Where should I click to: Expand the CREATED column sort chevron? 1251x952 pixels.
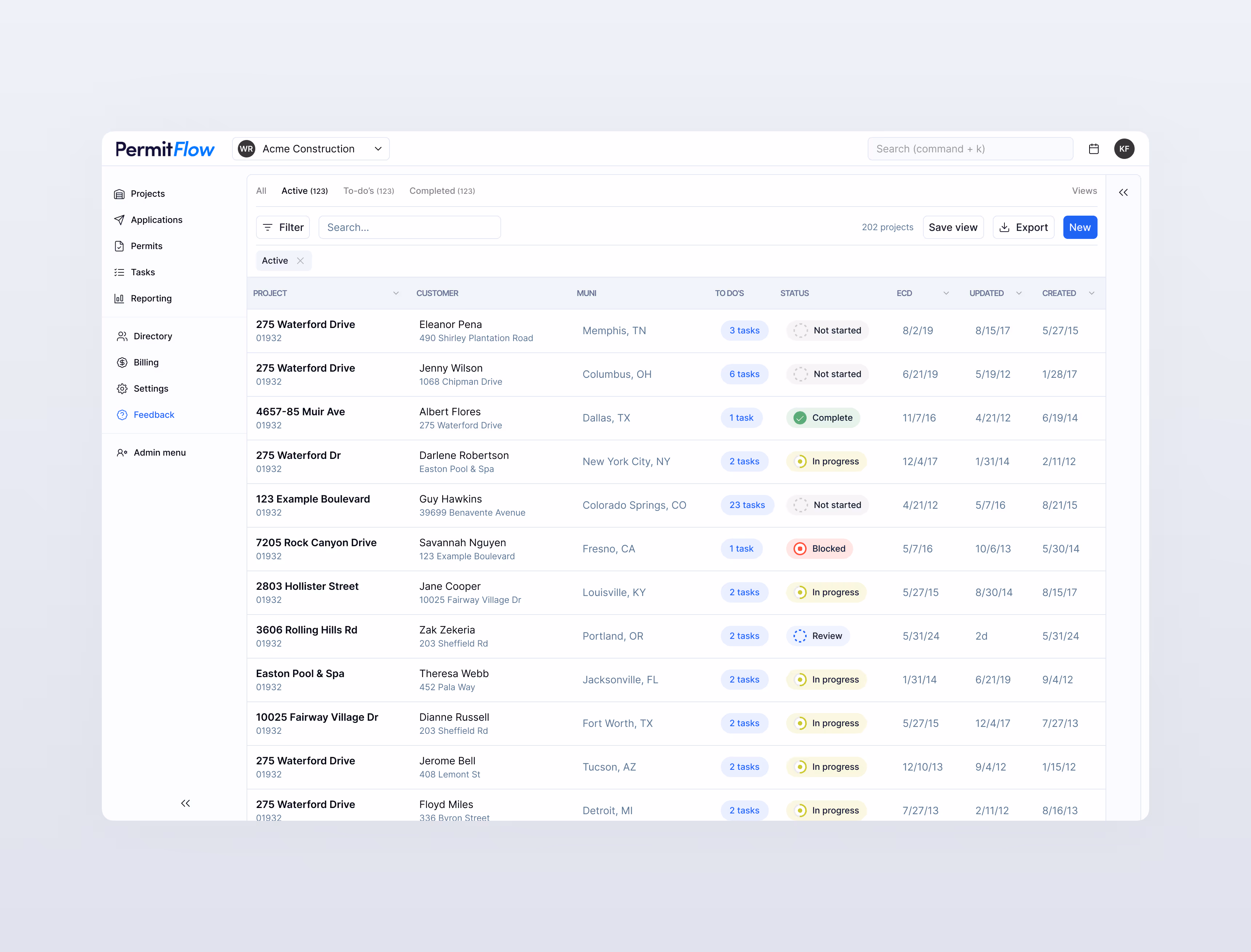pos(1091,293)
